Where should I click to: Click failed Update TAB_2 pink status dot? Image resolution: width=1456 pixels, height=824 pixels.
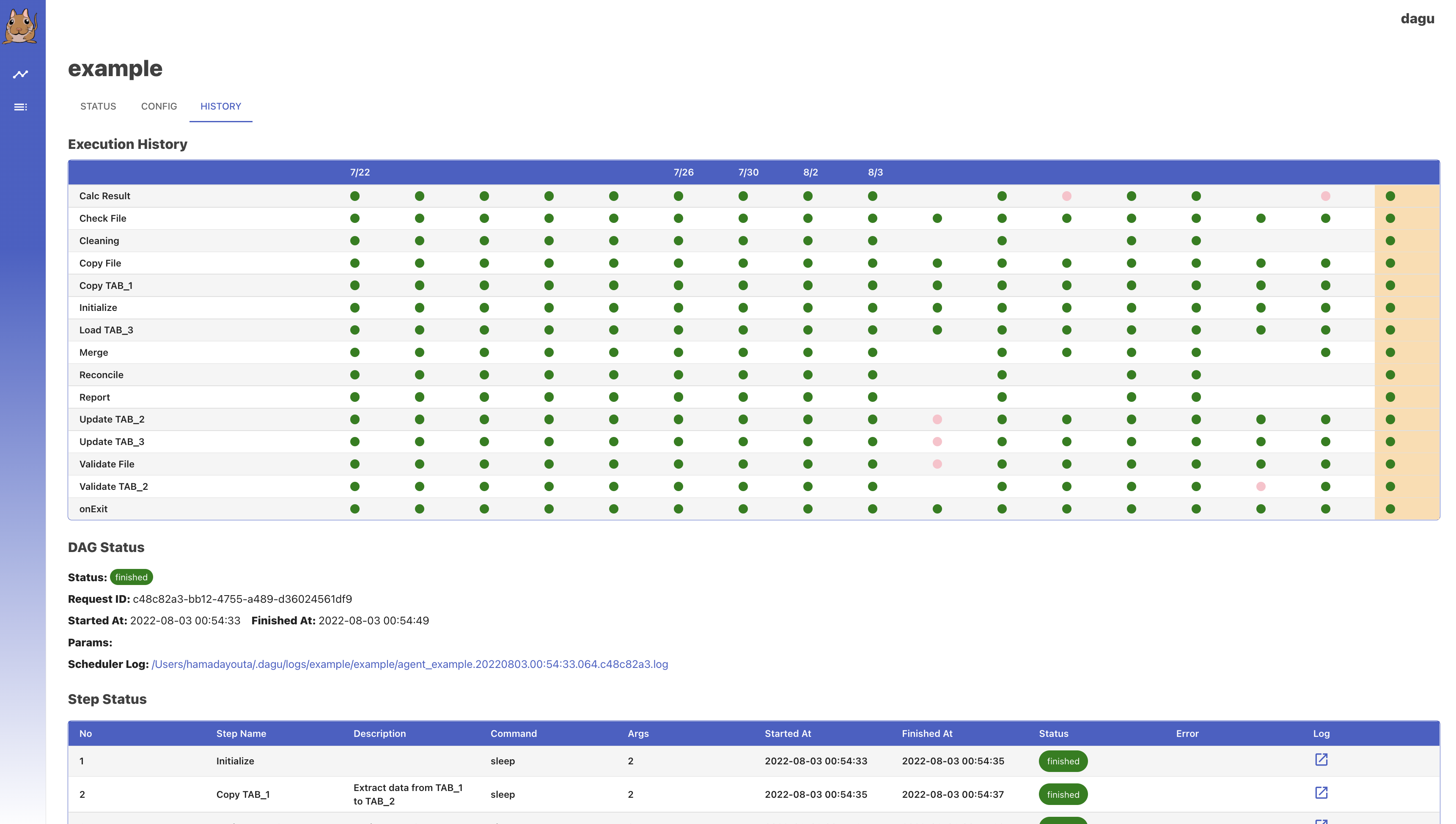pos(937,419)
